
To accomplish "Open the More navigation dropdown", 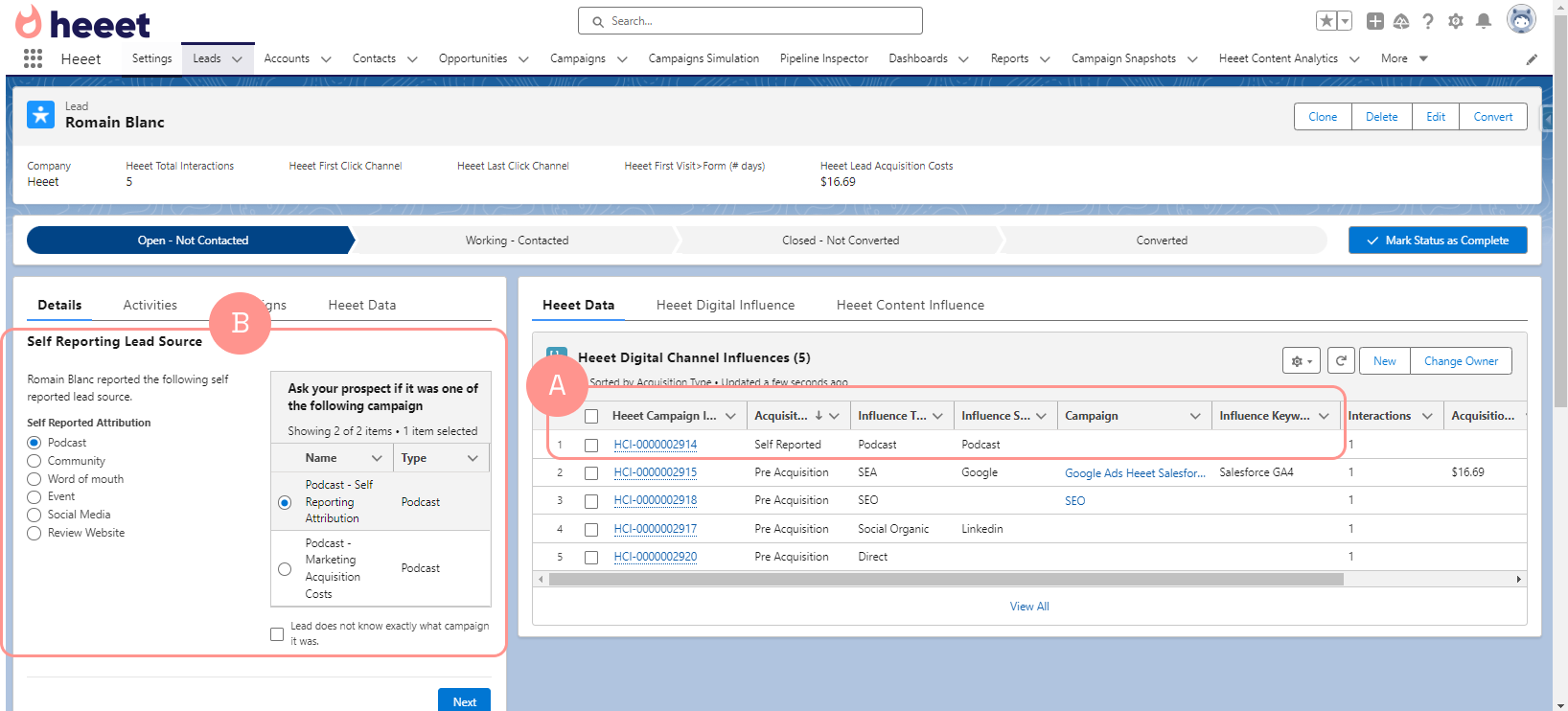I will (1405, 58).
